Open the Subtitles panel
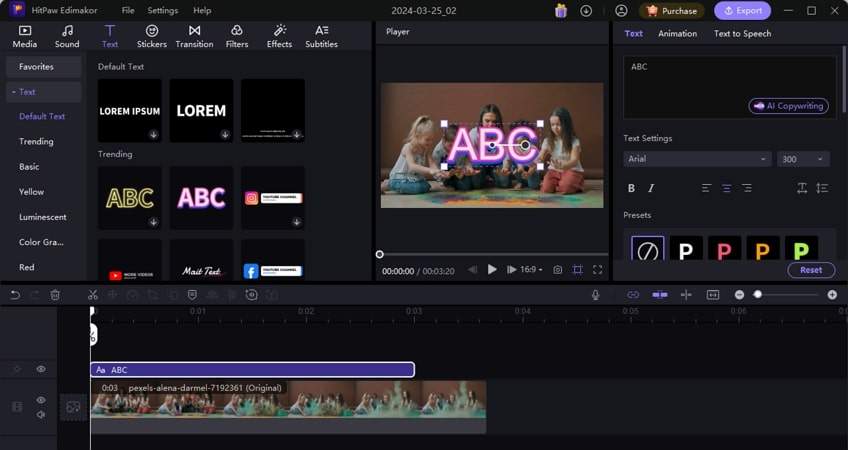This screenshot has height=450, width=848. pos(321,37)
